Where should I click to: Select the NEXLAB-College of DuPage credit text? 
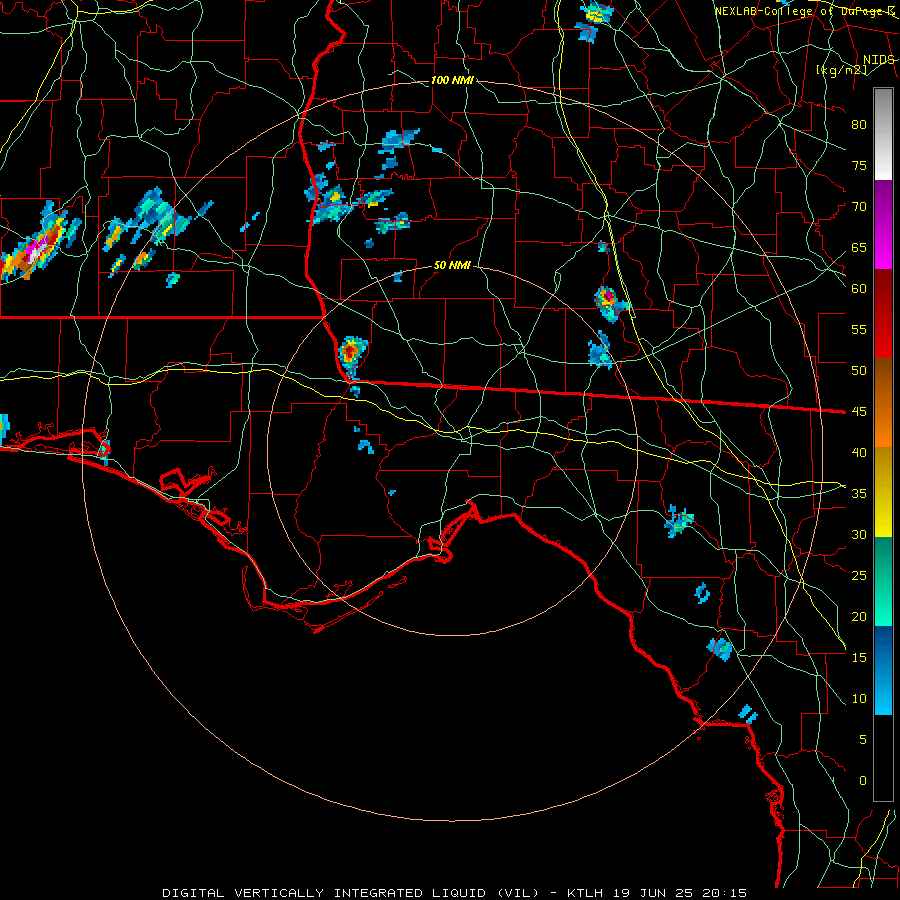point(804,11)
